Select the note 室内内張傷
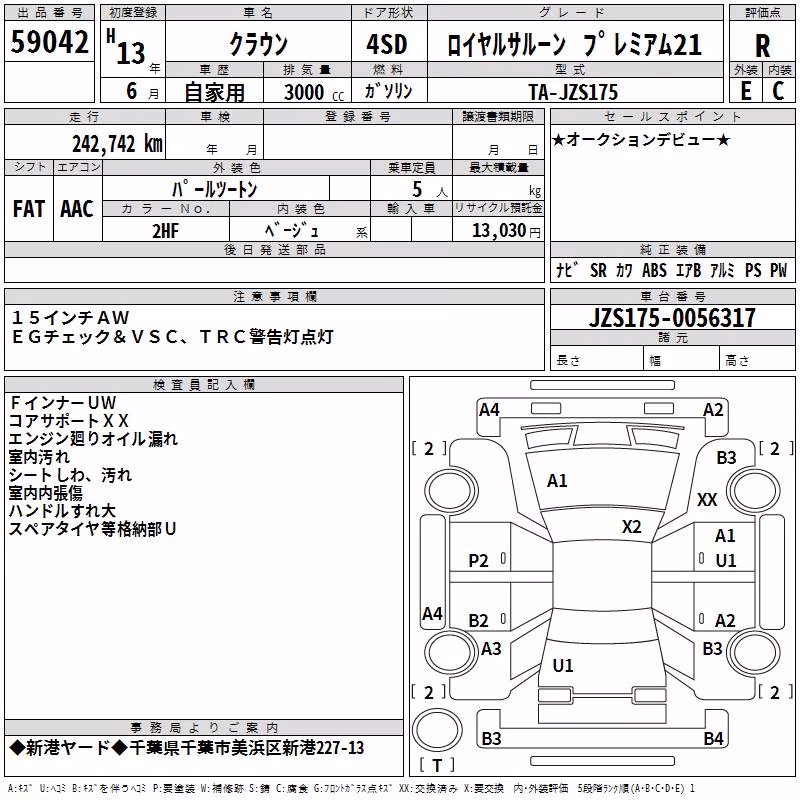Image resolution: width=800 pixels, height=800 pixels. tap(46, 493)
